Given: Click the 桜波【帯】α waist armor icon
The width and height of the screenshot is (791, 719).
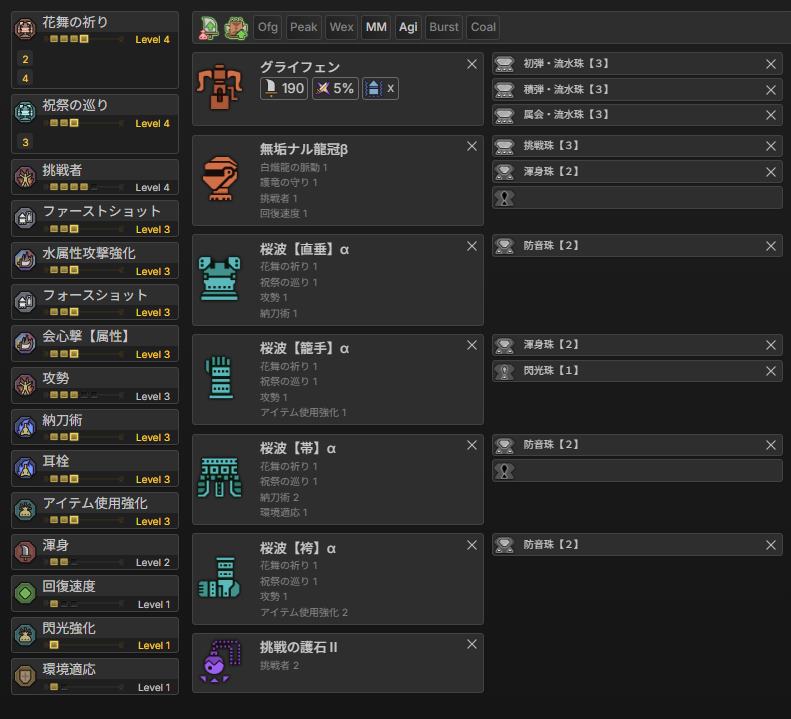Looking at the screenshot, I should [220, 478].
